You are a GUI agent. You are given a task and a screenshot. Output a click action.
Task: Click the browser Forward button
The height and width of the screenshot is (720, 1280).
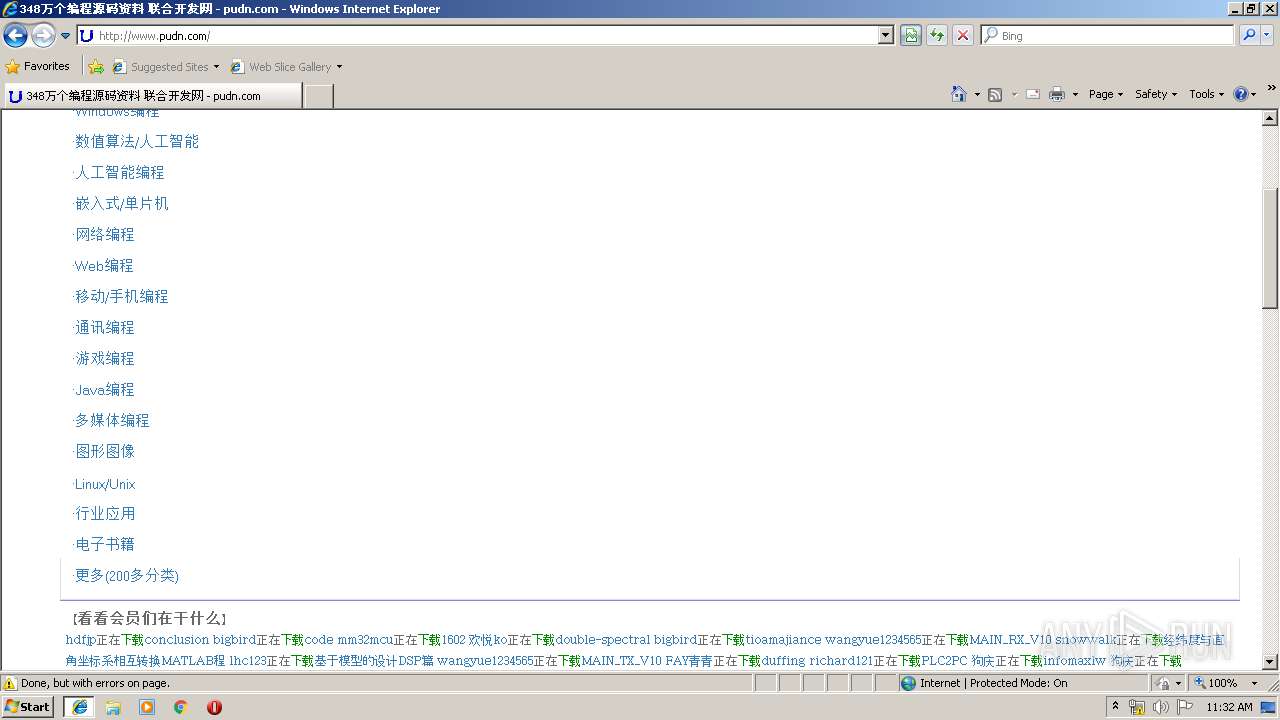coord(43,36)
